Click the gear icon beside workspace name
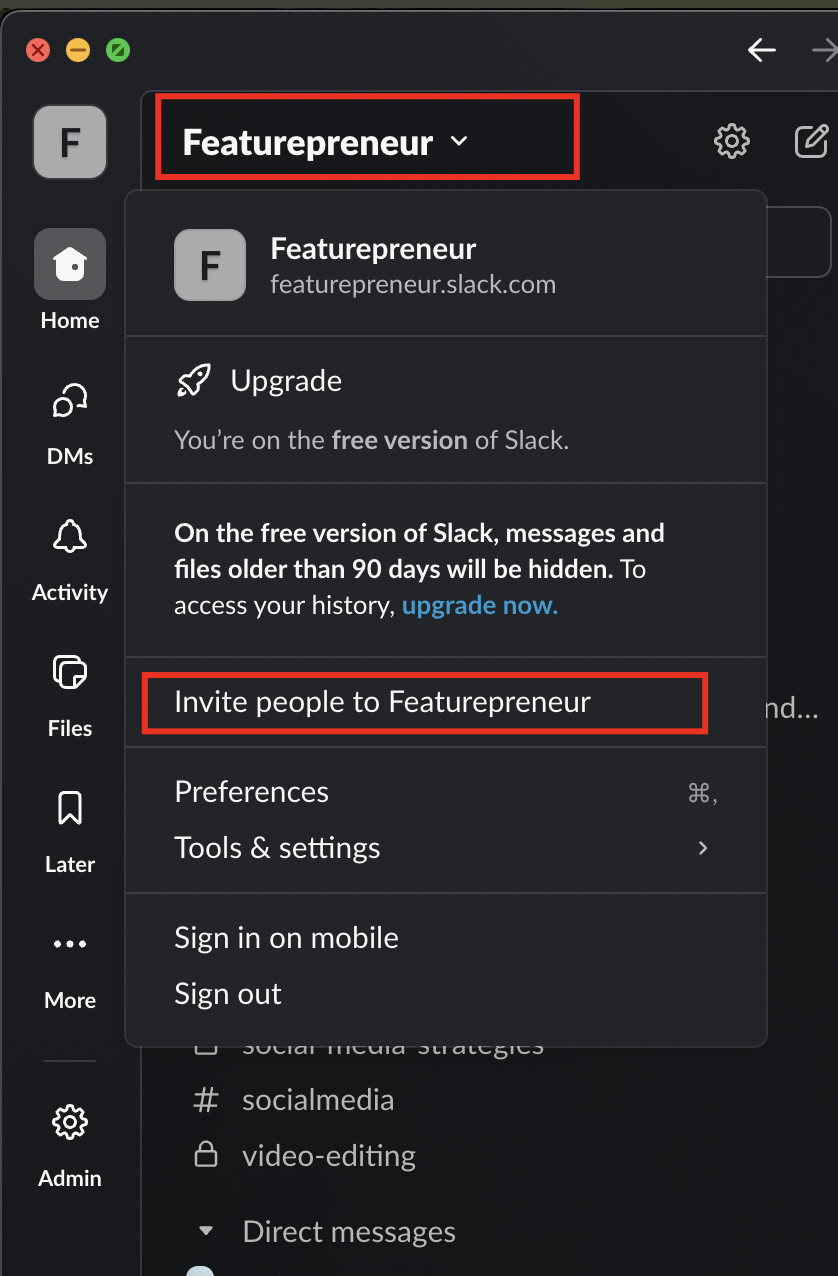This screenshot has height=1276, width=838. pos(732,142)
